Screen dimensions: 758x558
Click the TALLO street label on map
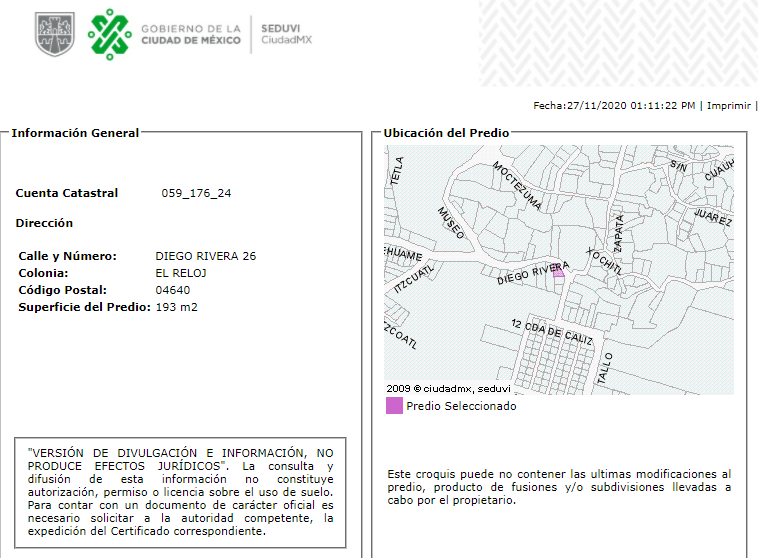[605, 368]
